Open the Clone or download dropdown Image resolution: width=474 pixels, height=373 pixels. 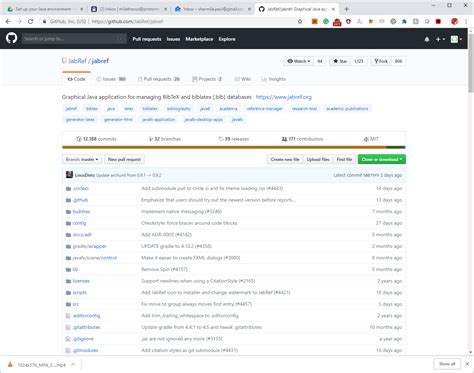click(x=382, y=159)
